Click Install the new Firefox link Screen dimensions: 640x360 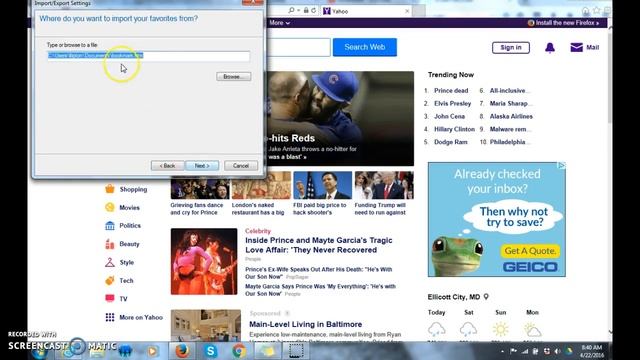(x=564, y=23)
